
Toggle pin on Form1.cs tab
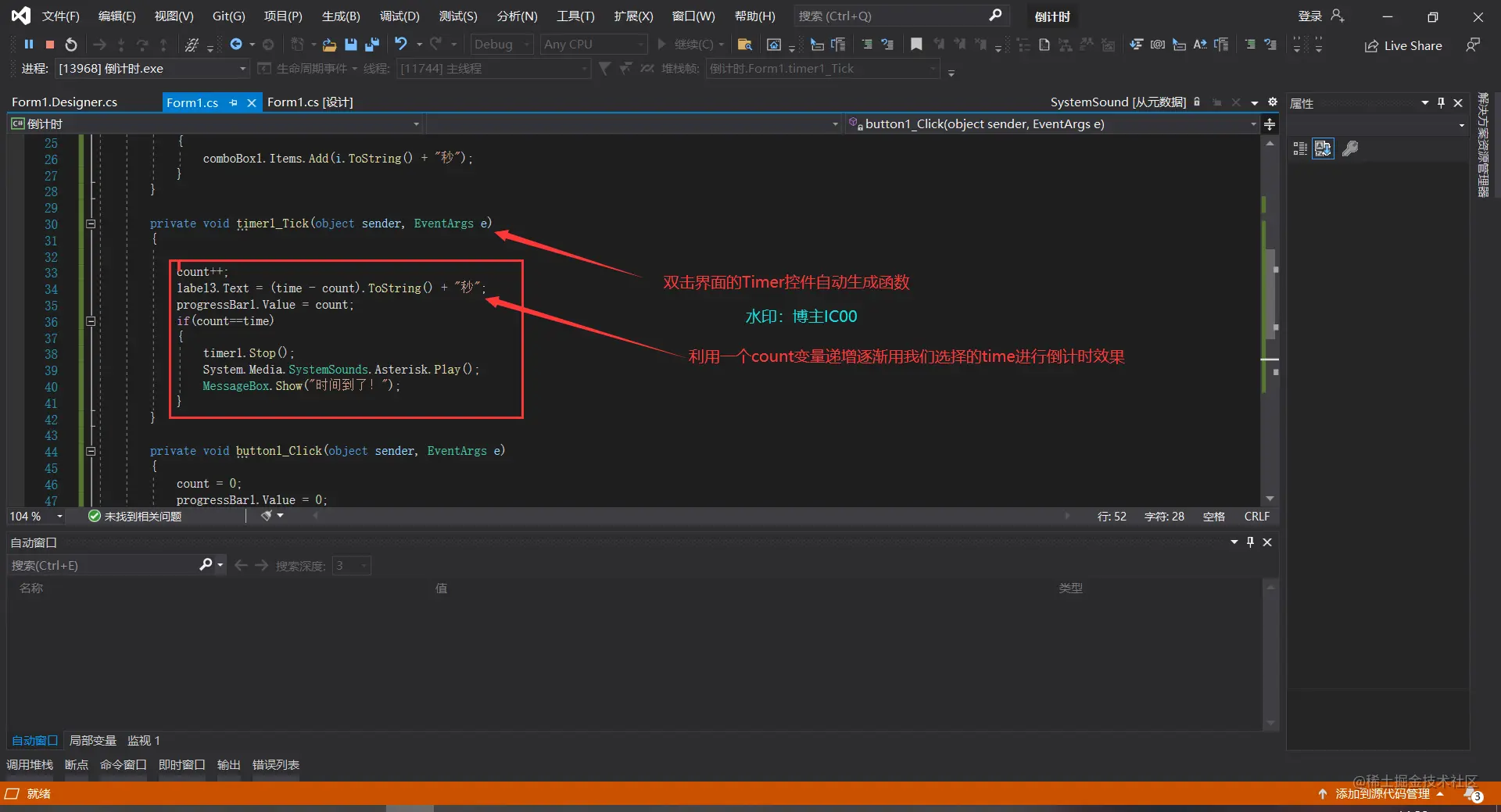click(233, 102)
